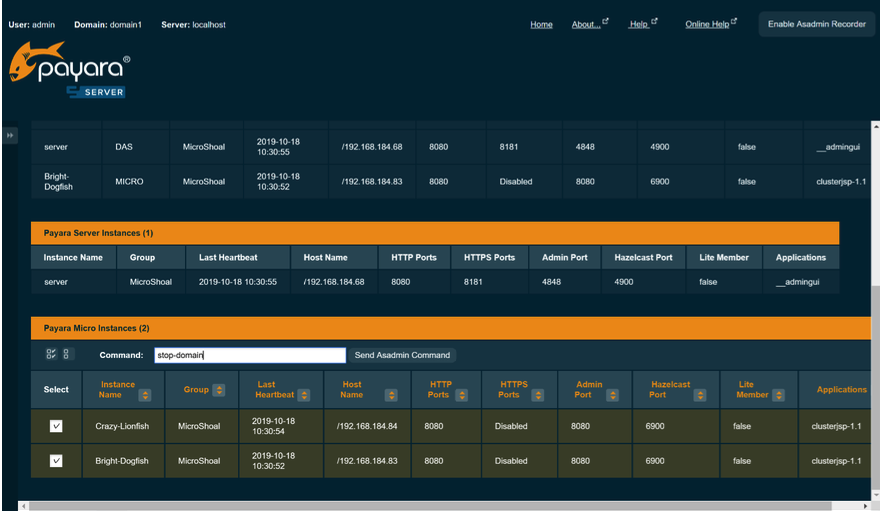The image size is (880, 511).
Task: Open the Online Help link
Action: coord(706,24)
